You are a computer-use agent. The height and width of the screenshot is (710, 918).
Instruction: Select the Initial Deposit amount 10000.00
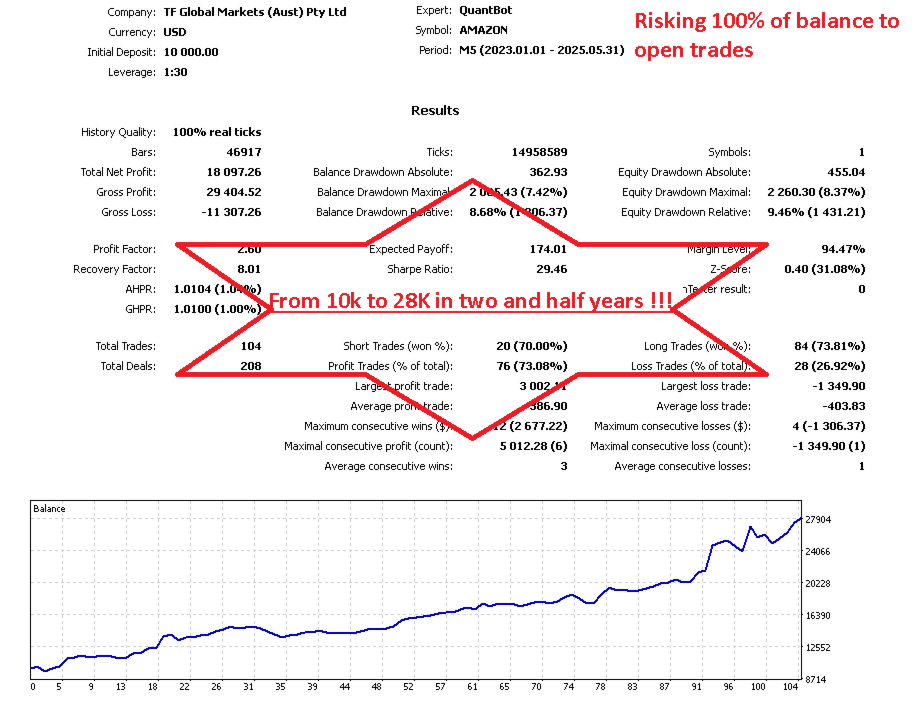click(190, 51)
